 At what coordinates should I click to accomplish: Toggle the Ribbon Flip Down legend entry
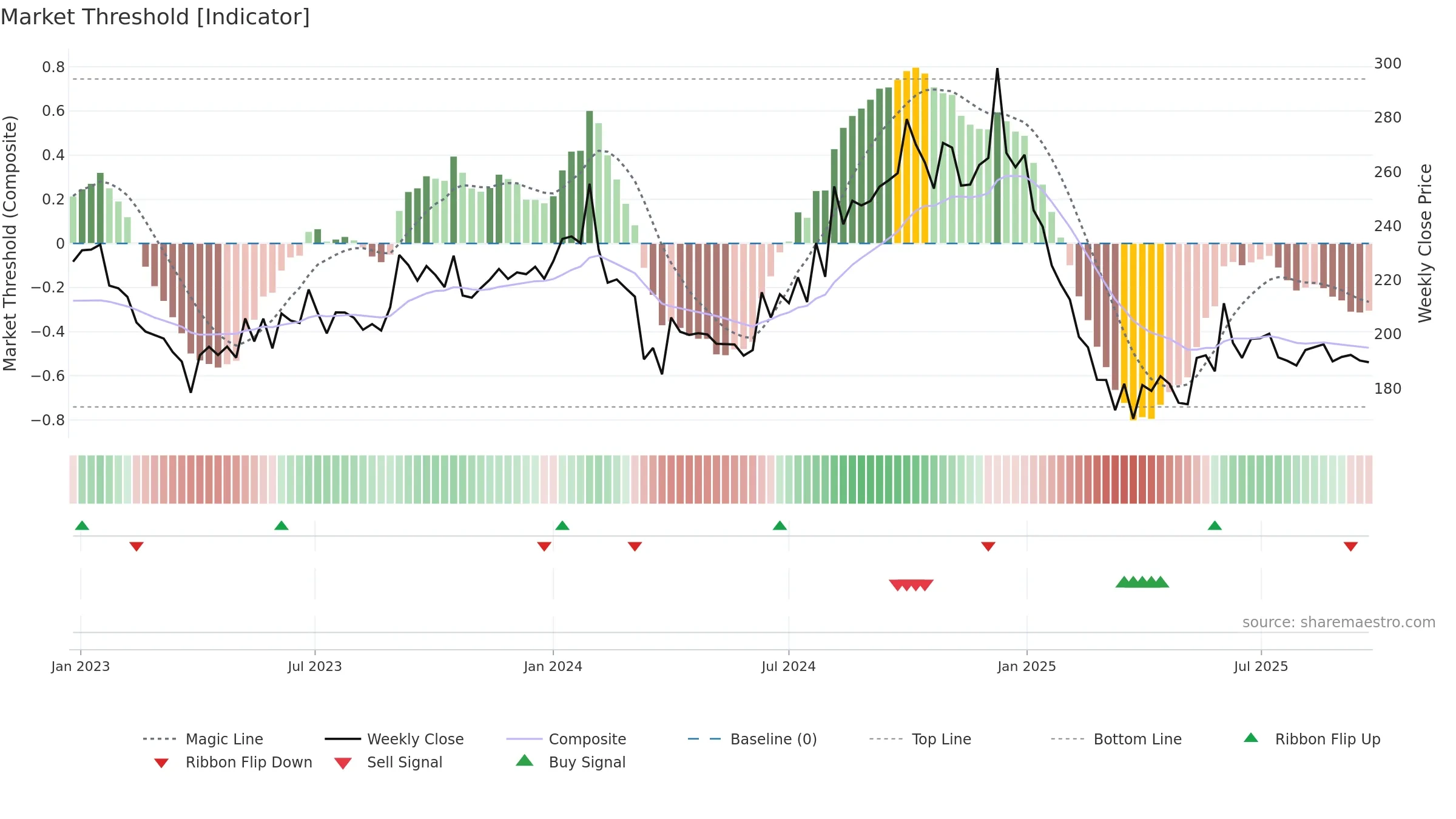pyautogui.click(x=232, y=762)
